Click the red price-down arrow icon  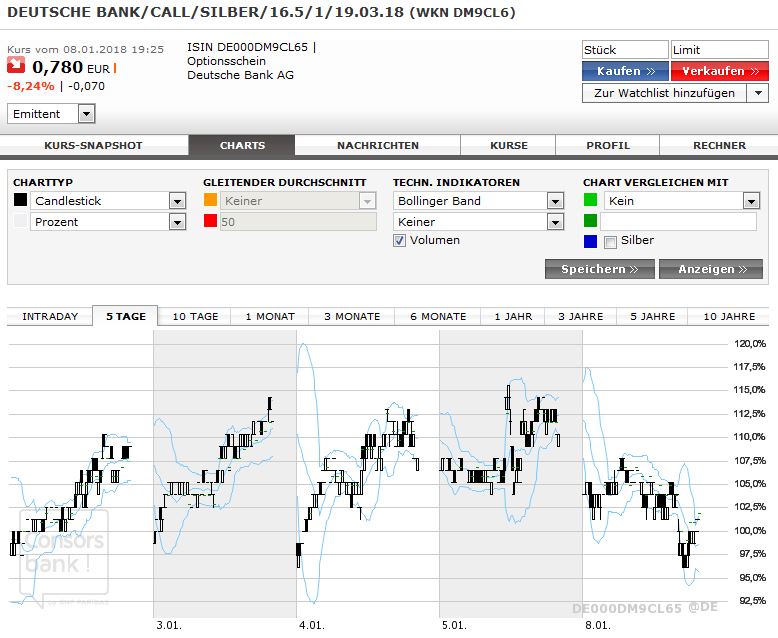click(17, 67)
